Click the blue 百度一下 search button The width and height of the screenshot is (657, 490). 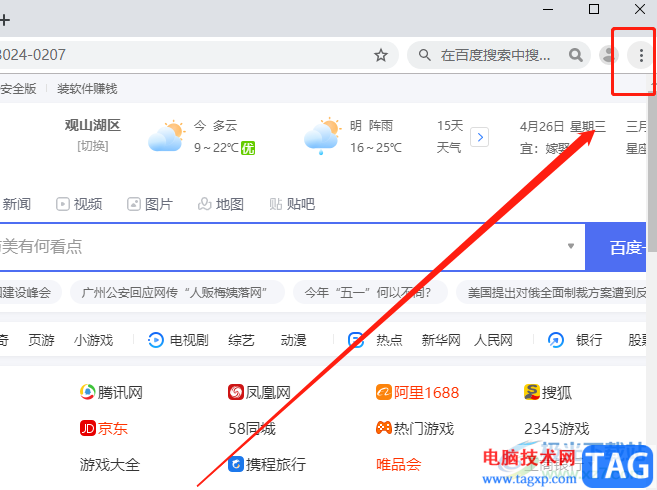tap(616, 247)
